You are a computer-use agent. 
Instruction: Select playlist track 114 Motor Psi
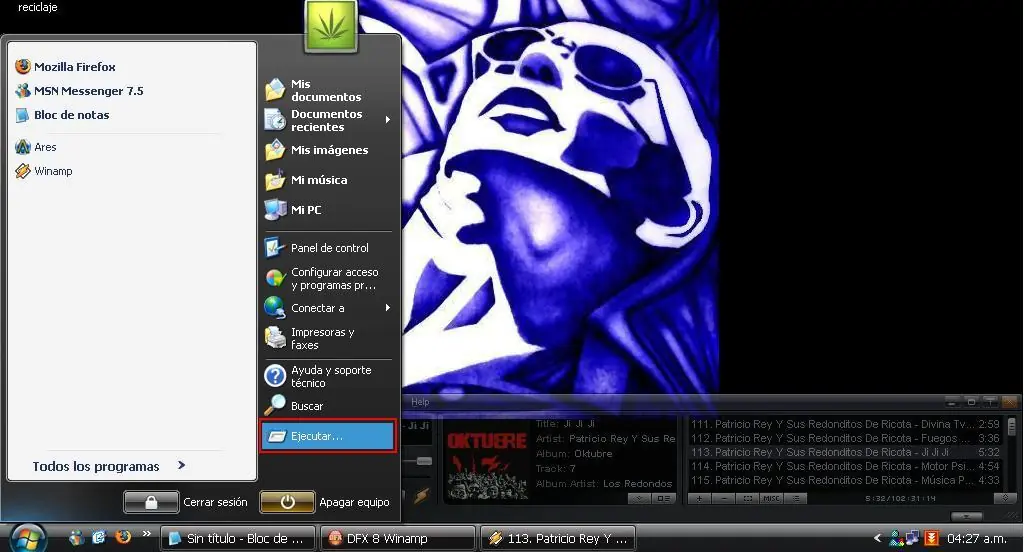tap(845, 466)
